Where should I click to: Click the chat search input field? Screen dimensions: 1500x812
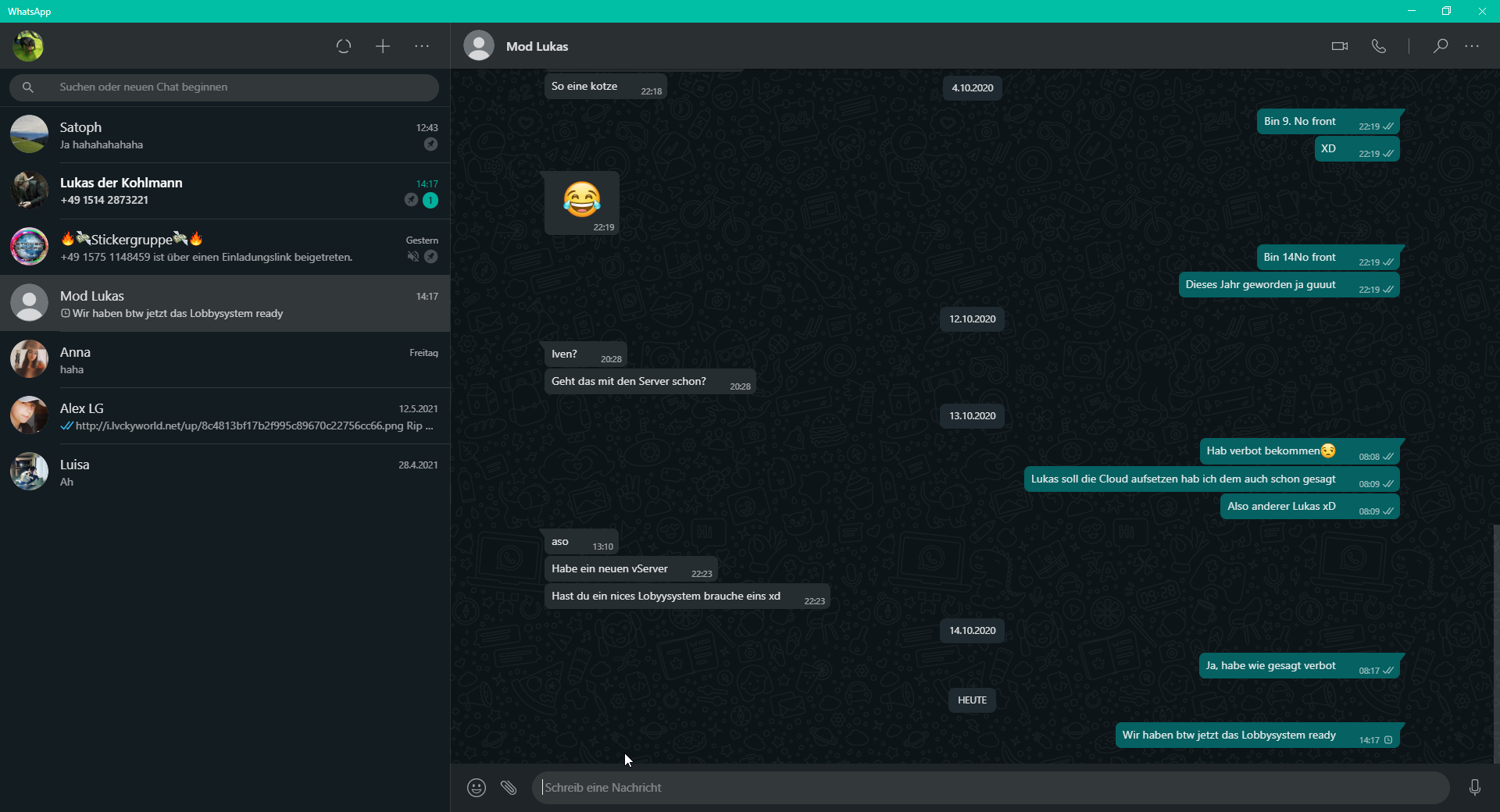pyautogui.click(x=234, y=87)
